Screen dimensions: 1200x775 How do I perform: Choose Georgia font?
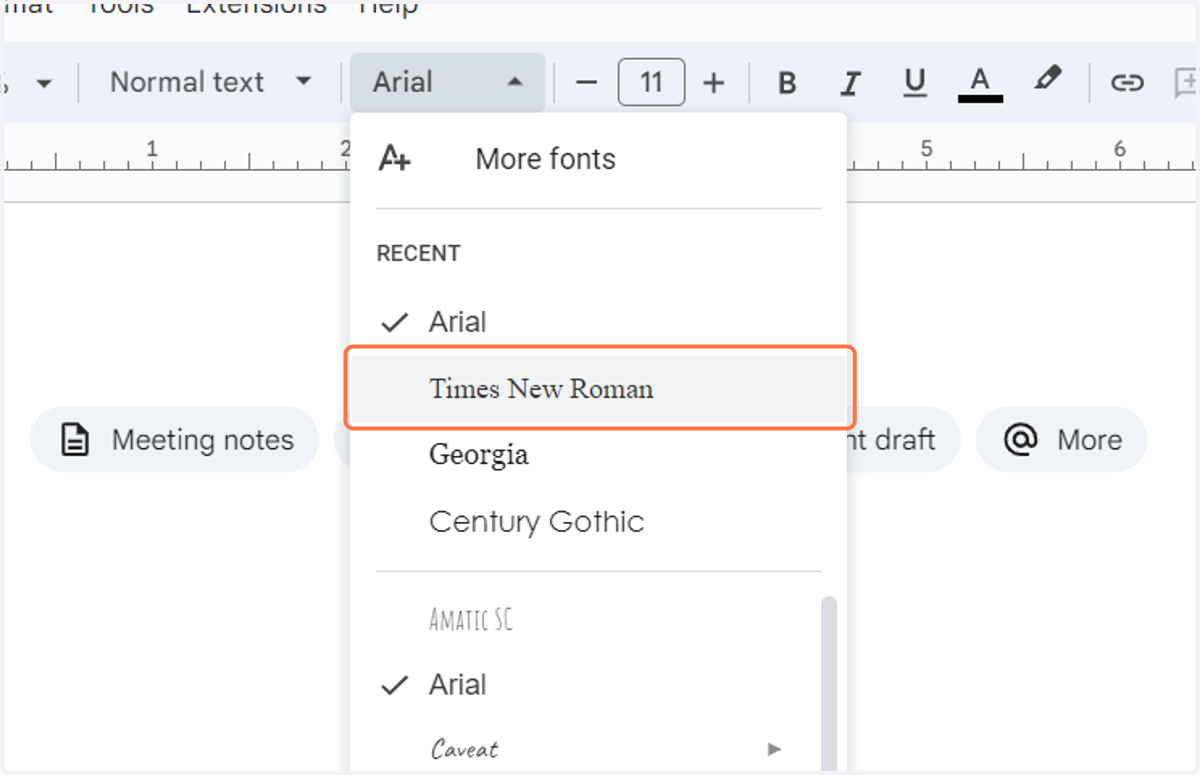click(x=598, y=455)
